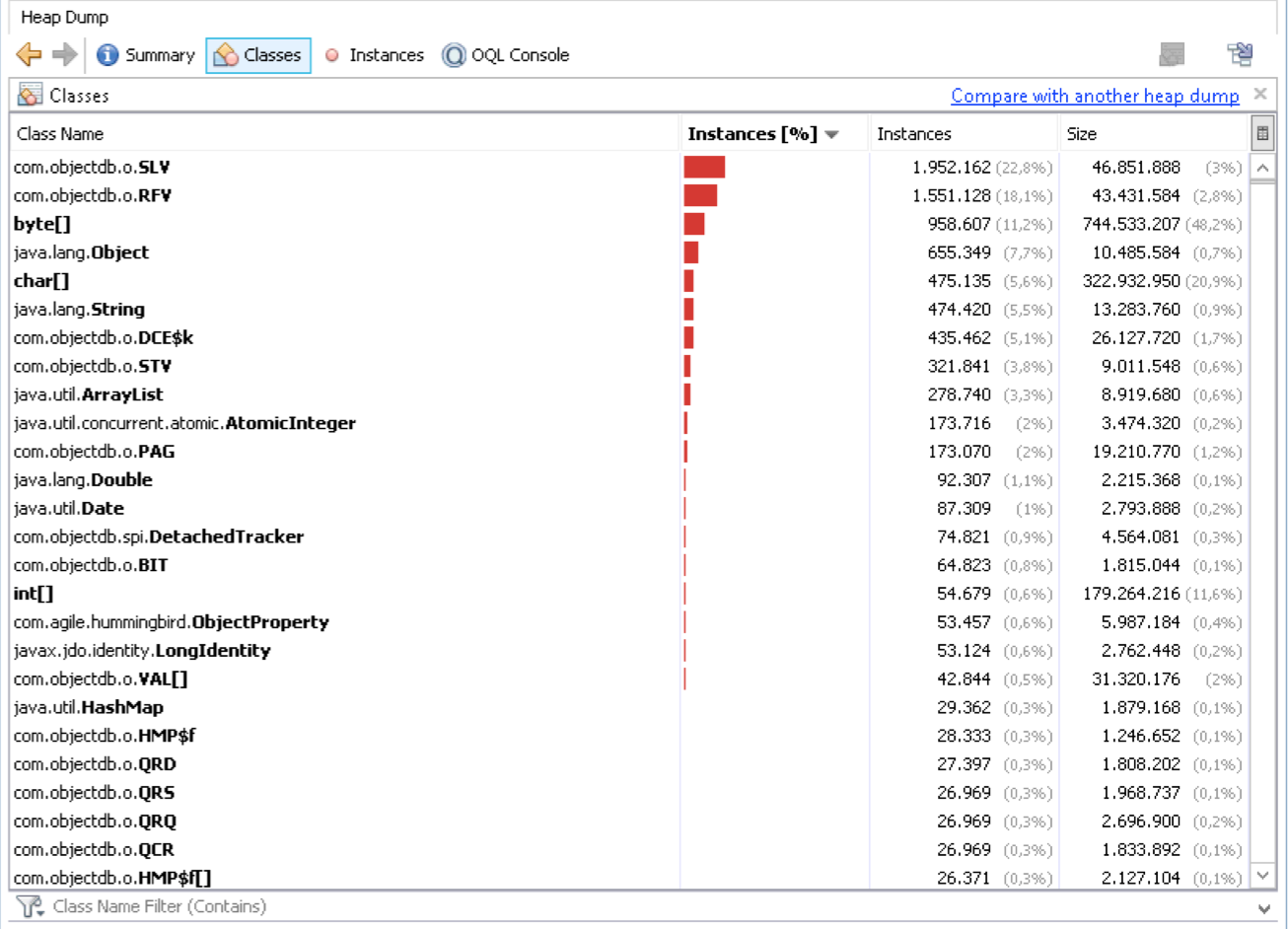Select the DetachedTracker class row
This screenshot has height=929, width=1288.
(x=630, y=536)
